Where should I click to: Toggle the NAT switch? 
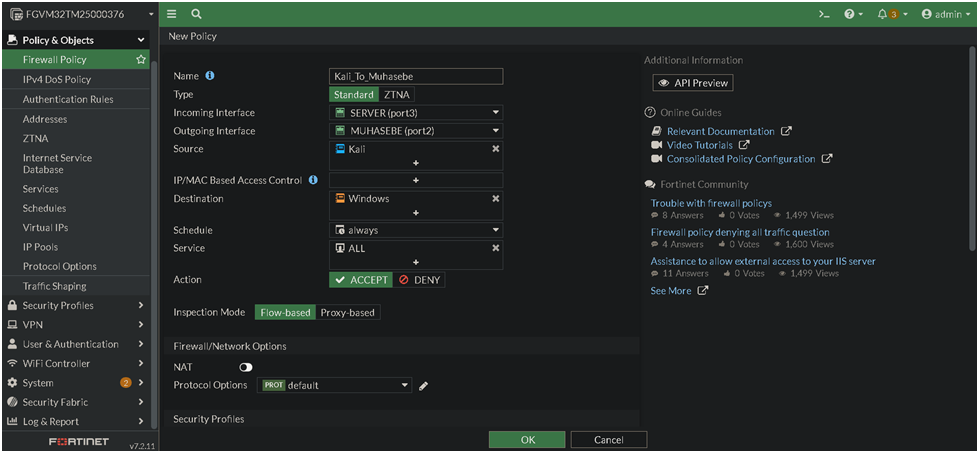pos(246,368)
